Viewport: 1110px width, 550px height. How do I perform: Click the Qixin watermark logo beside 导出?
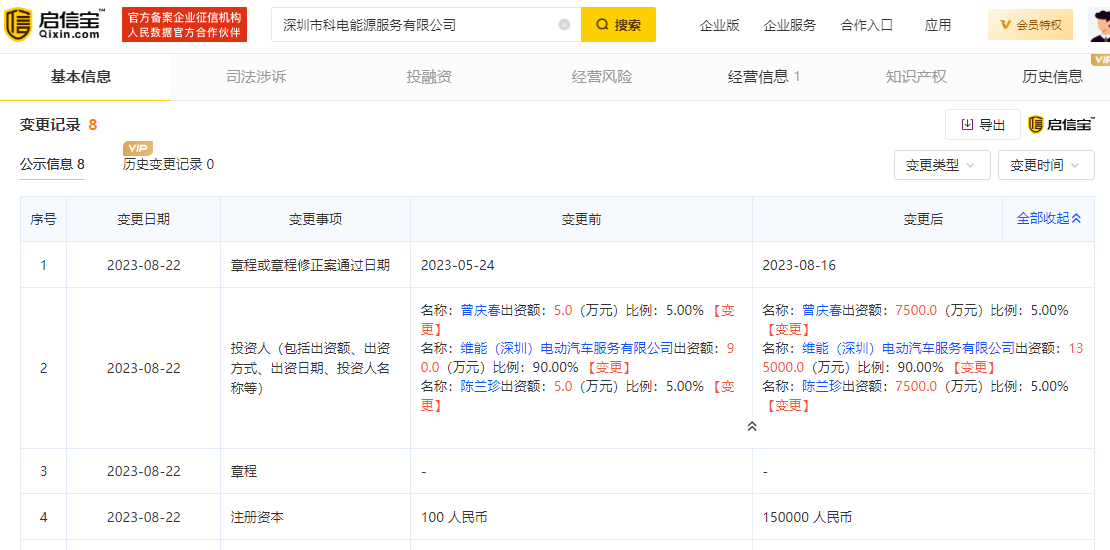click(x=1060, y=125)
